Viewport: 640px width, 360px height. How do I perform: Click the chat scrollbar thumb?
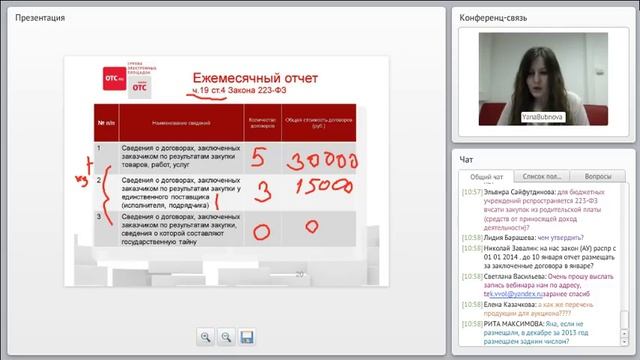[x=624, y=320]
